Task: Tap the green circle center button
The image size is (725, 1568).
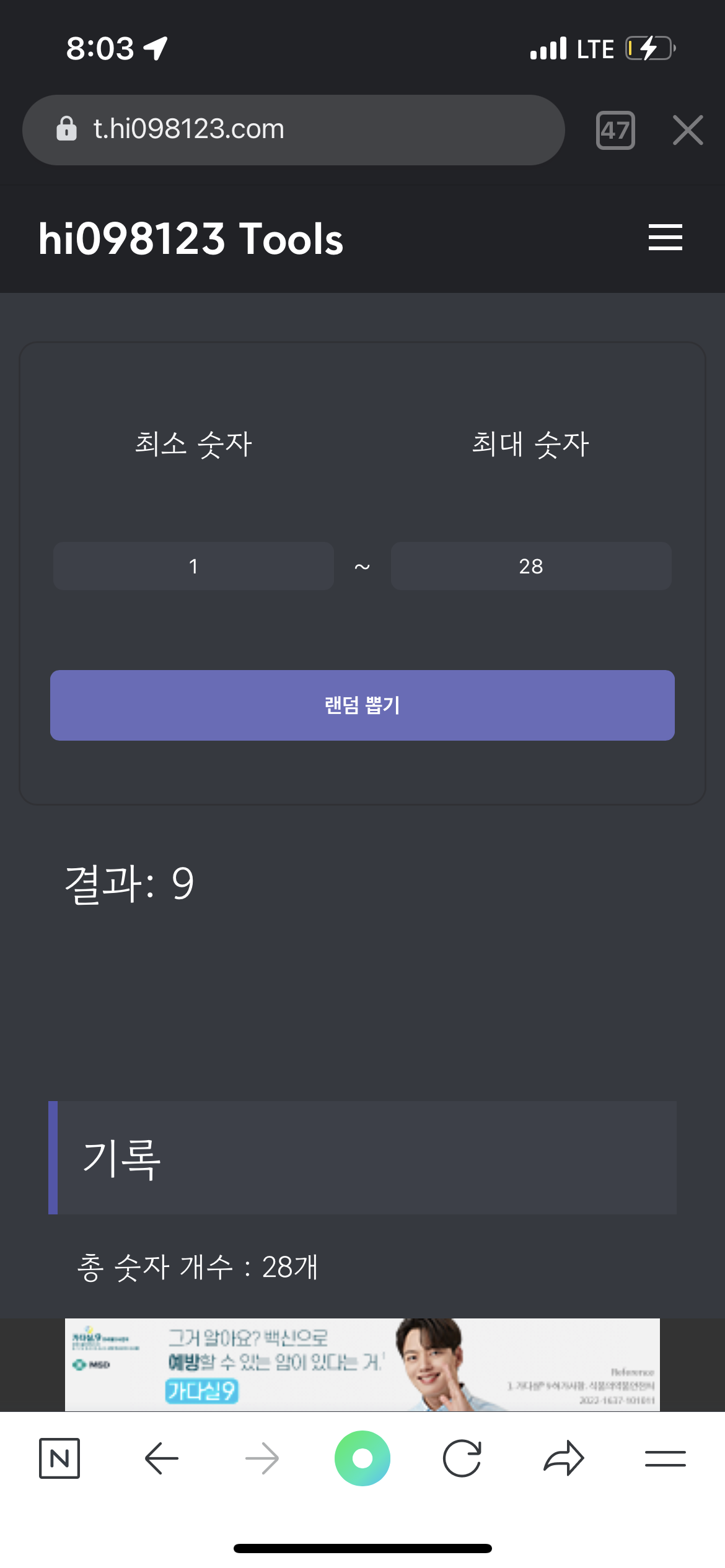Action: click(x=362, y=1458)
